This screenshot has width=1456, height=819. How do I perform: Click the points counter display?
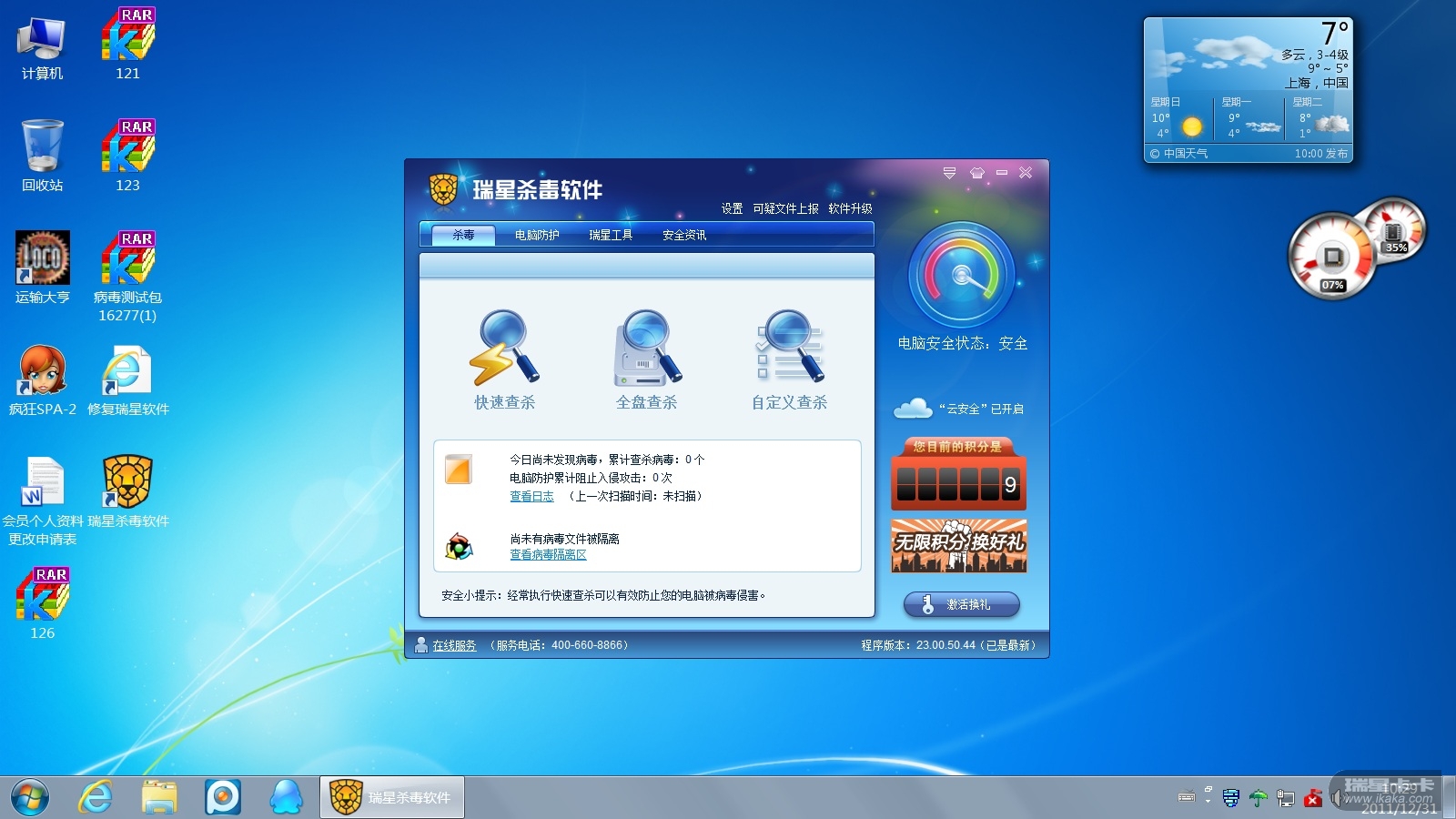pos(958,483)
